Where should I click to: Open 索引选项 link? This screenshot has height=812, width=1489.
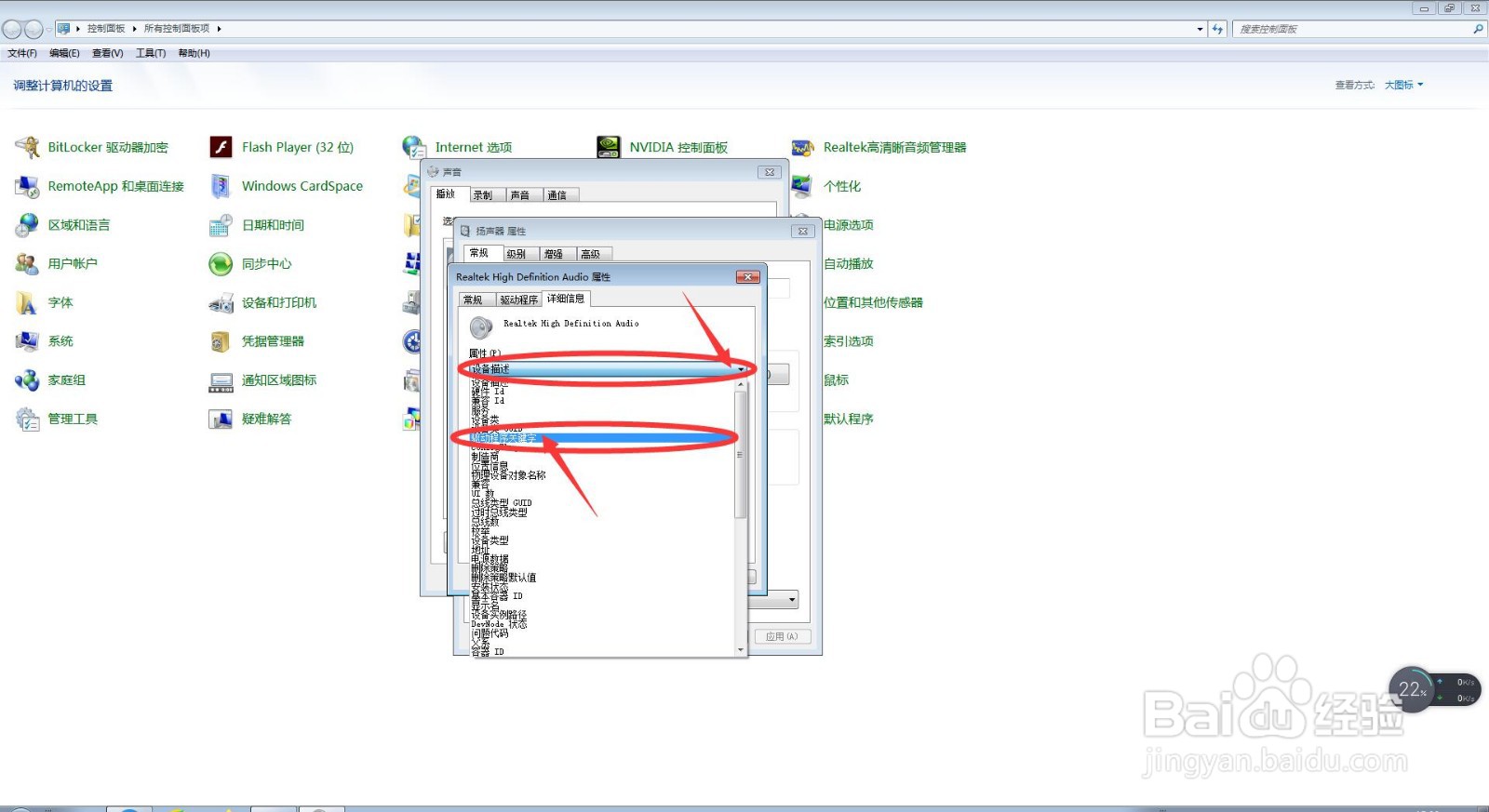tap(849, 341)
